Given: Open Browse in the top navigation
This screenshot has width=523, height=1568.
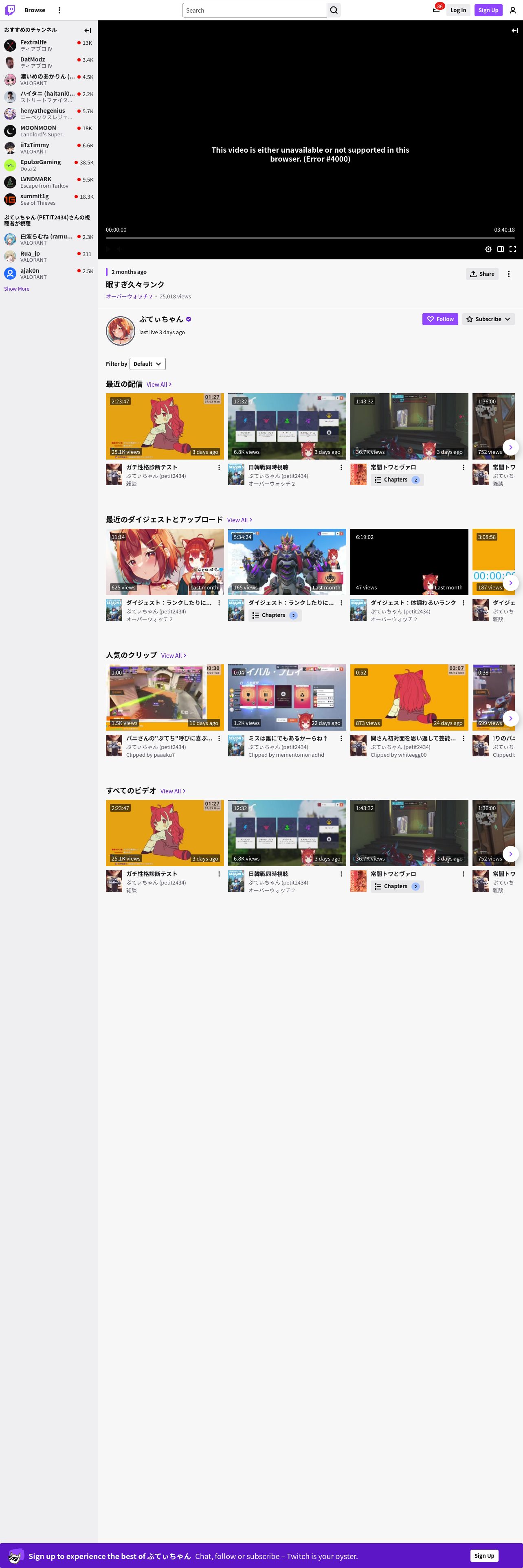Looking at the screenshot, I should 35,10.
